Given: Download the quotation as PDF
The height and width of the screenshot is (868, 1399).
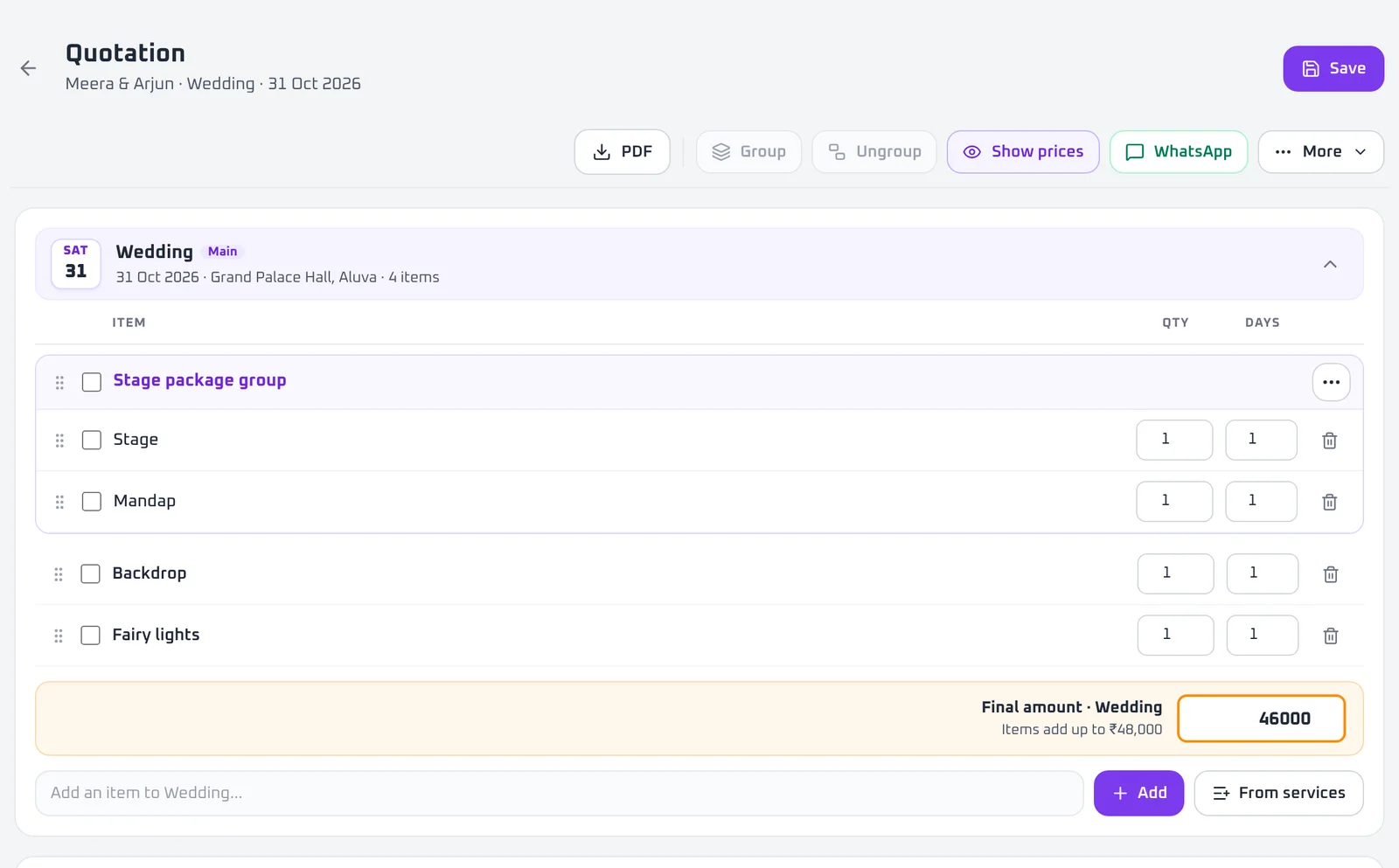Looking at the screenshot, I should tap(623, 152).
